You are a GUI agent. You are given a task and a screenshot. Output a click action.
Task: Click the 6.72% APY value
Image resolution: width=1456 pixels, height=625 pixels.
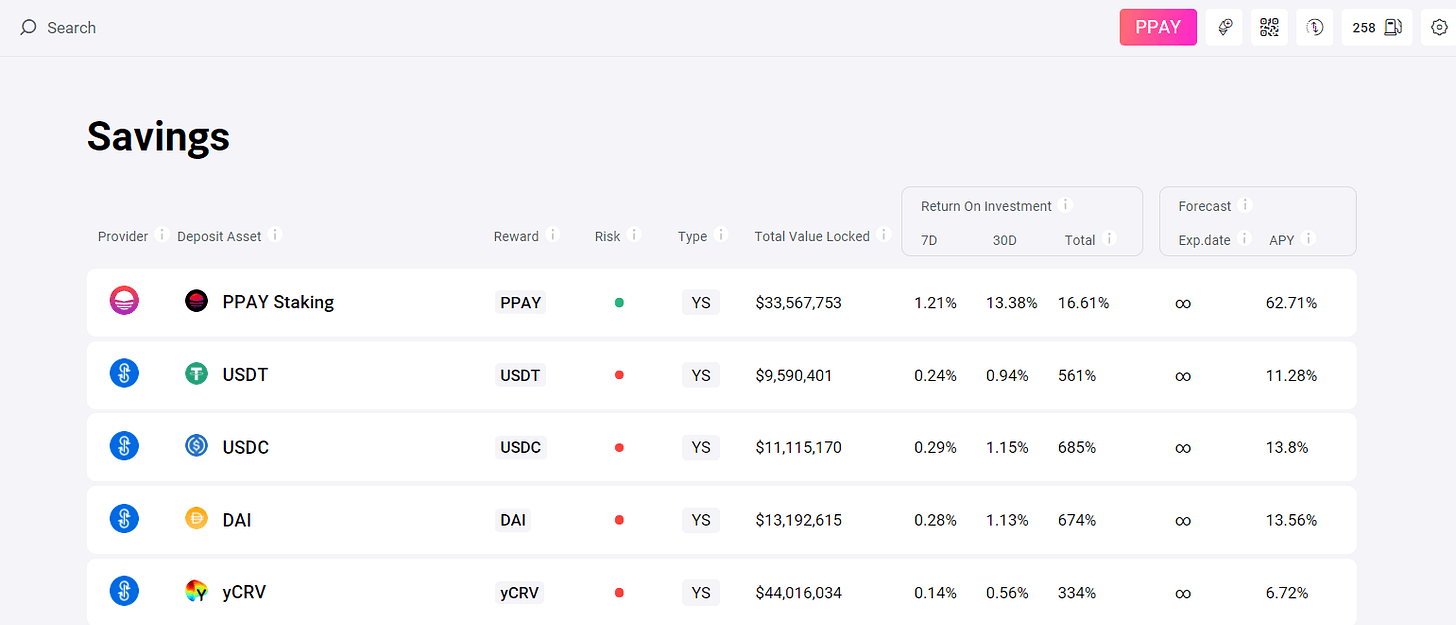pyautogui.click(x=1287, y=593)
